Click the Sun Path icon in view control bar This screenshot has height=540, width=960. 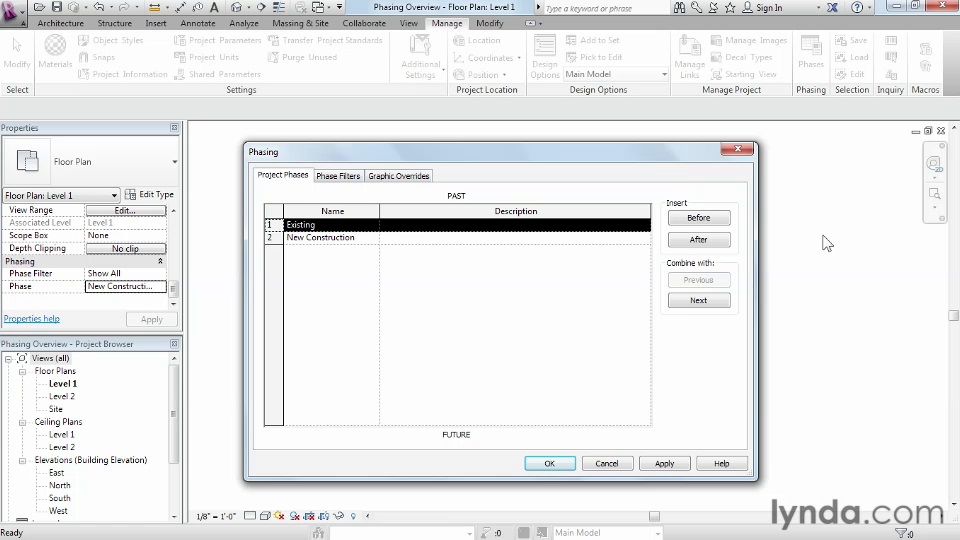pyautogui.click(x=279, y=516)
